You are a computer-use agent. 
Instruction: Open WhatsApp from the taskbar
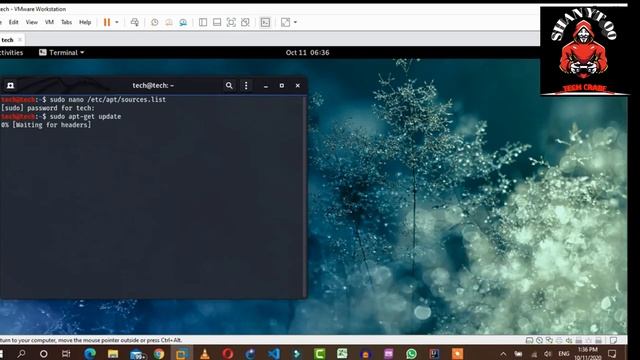411,353
